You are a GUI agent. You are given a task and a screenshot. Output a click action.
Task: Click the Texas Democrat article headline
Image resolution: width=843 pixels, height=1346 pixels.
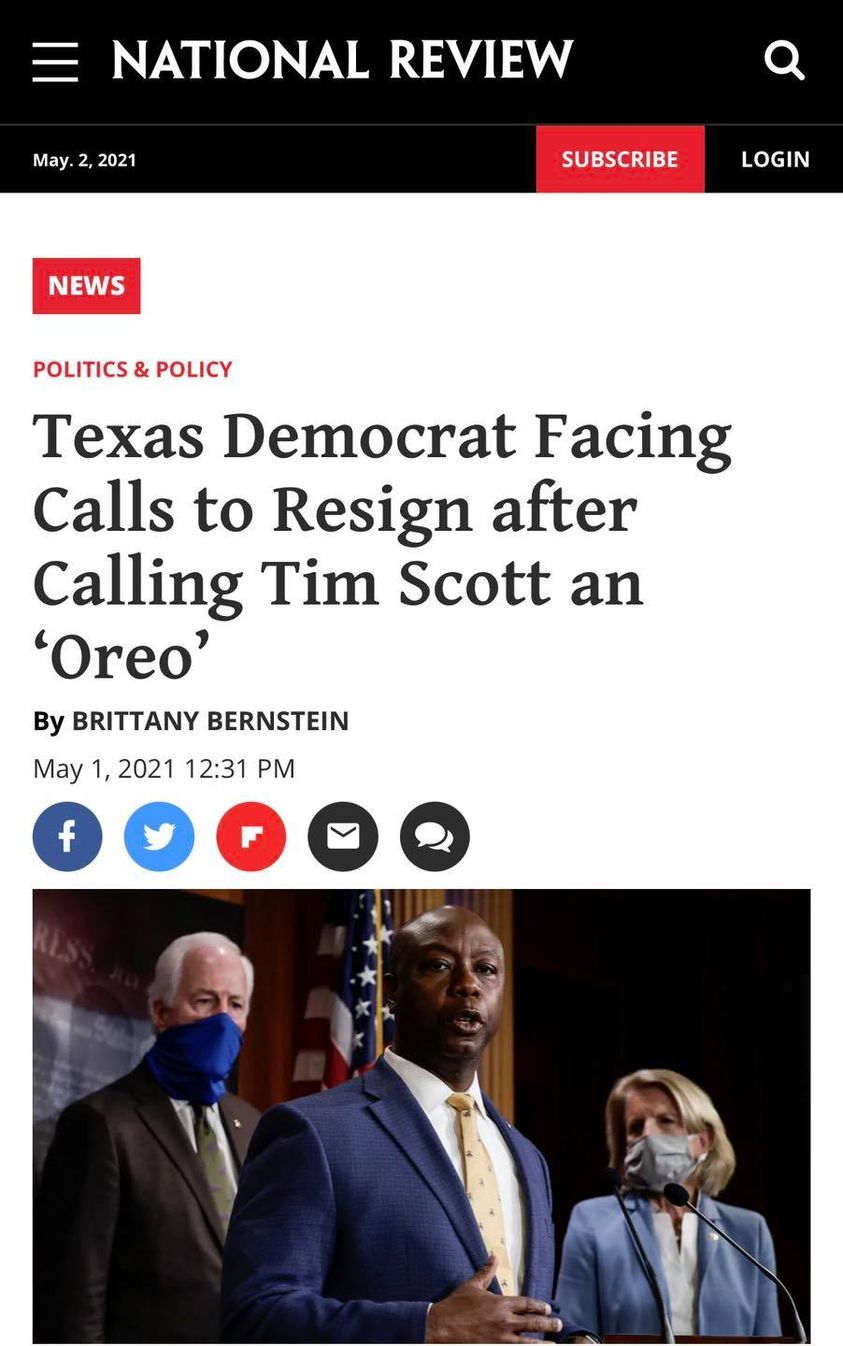[380, 546]
